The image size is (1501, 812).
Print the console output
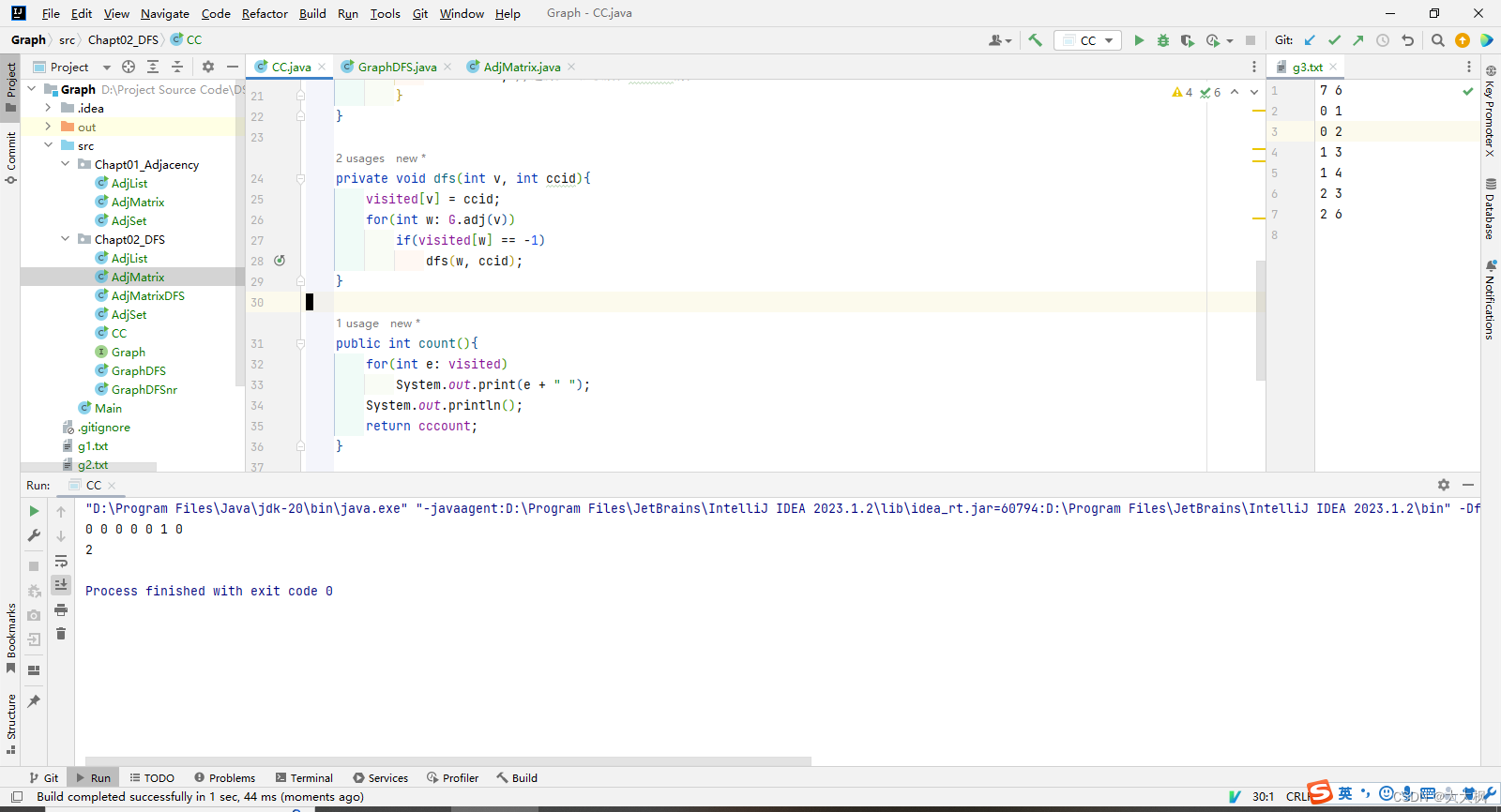[61, 609]
